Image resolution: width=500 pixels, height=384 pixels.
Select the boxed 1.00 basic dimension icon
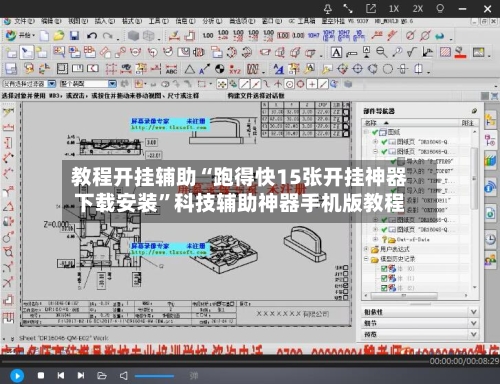(x=283, y=35)
